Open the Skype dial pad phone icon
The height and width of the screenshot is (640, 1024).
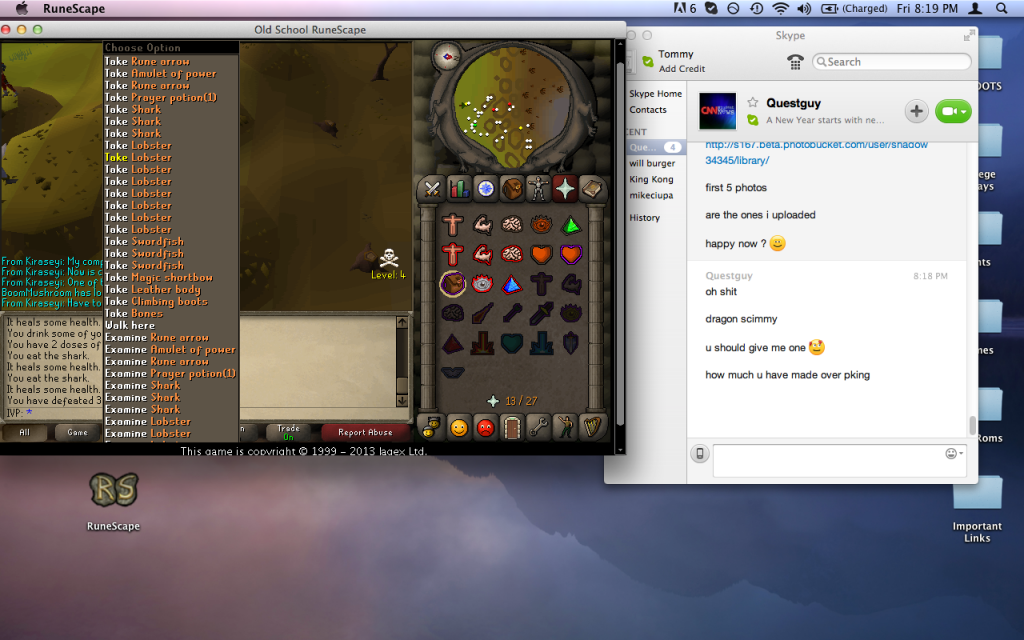coord(795,62)
